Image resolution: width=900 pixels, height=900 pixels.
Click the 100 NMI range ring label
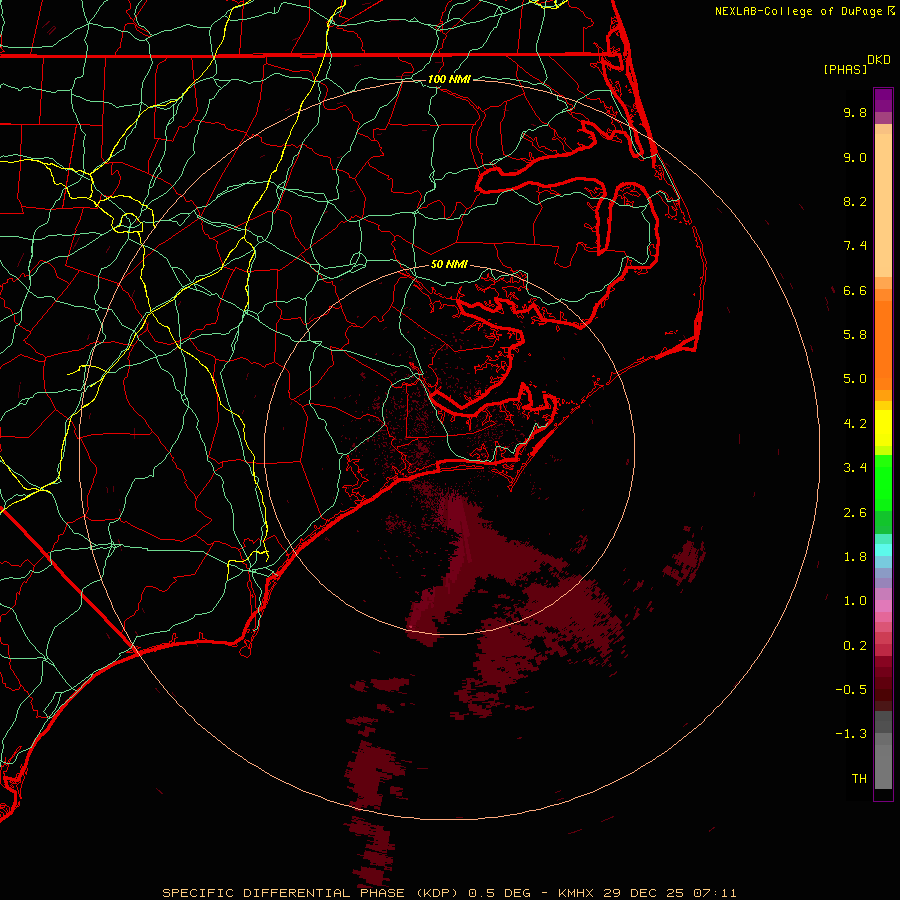point(449,79)
